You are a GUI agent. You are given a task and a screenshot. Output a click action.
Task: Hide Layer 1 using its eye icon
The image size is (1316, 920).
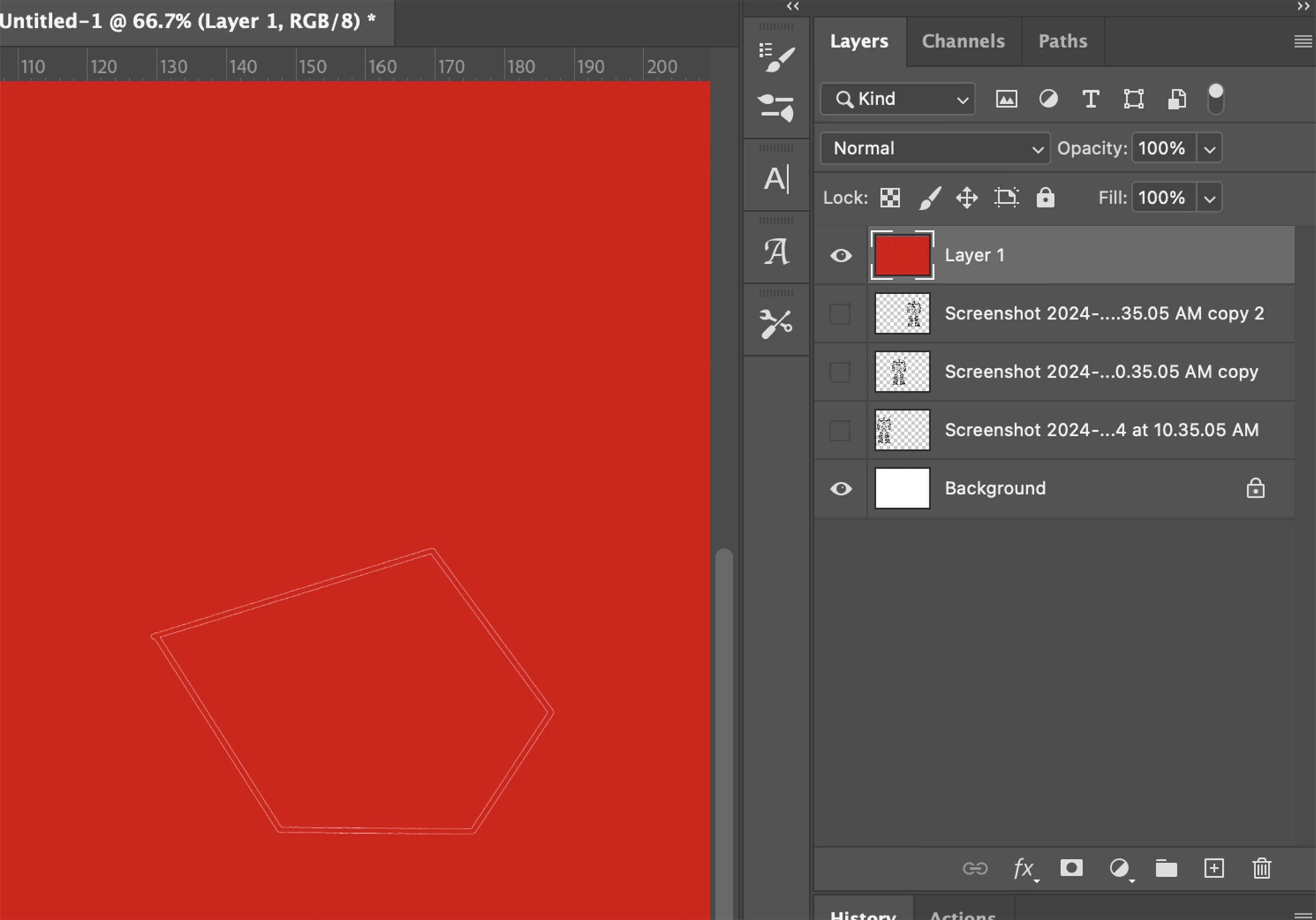click(x=840, y=255)
